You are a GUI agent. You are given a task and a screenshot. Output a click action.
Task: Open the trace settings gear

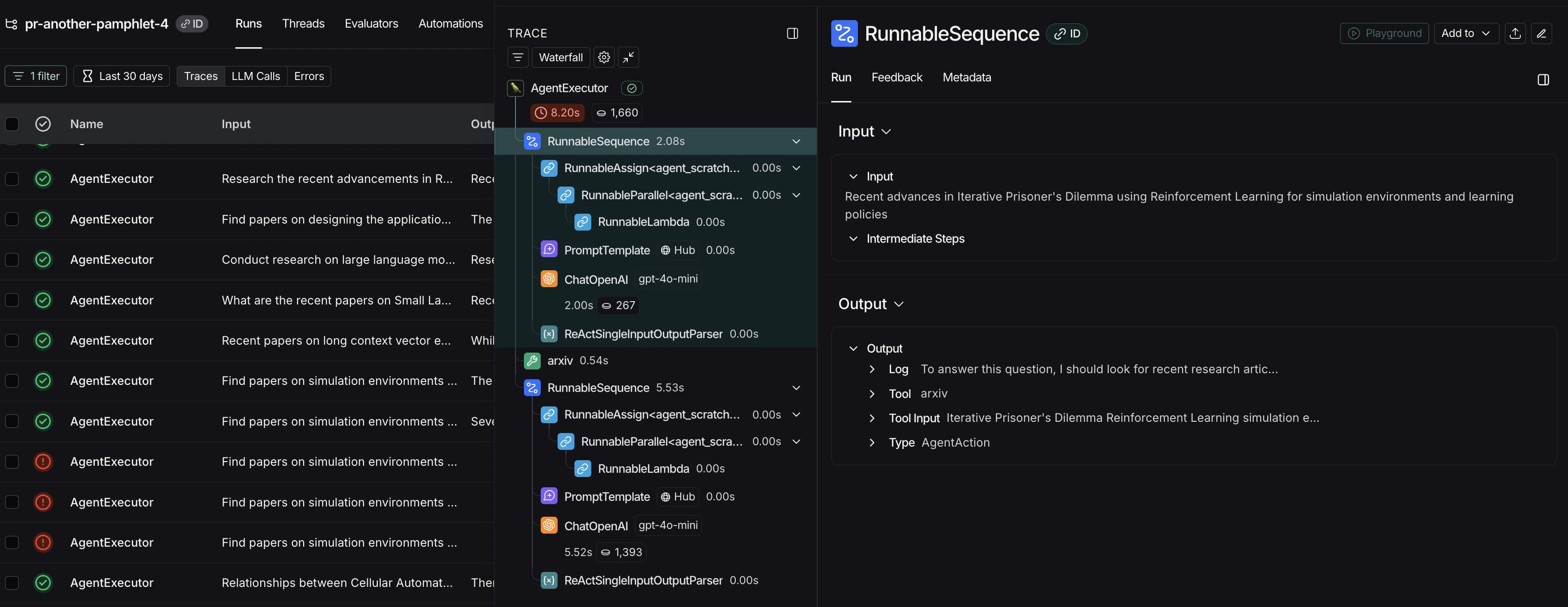(604, 57)
